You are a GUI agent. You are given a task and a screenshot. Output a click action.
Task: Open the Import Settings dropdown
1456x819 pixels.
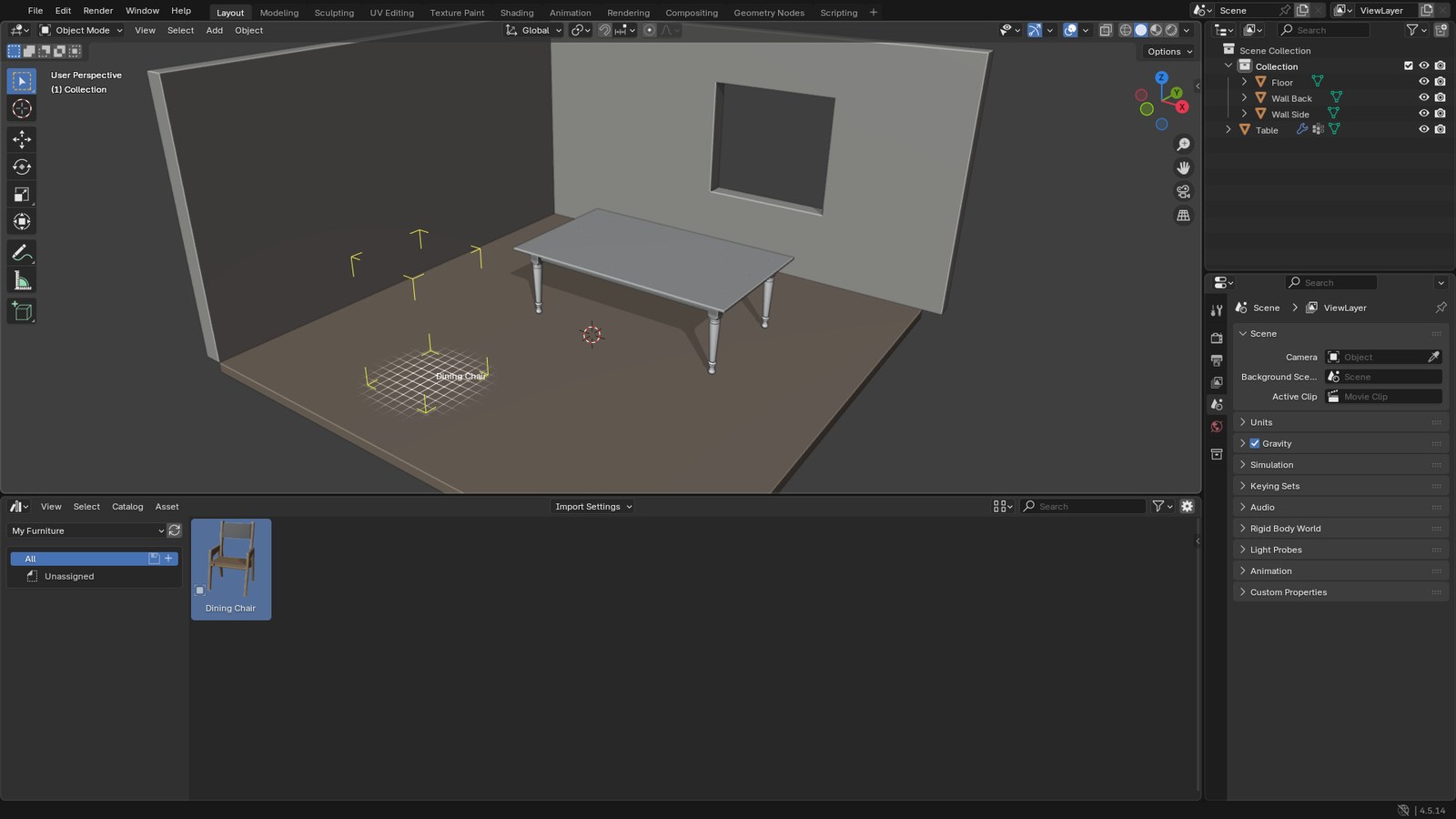(593, 506)
